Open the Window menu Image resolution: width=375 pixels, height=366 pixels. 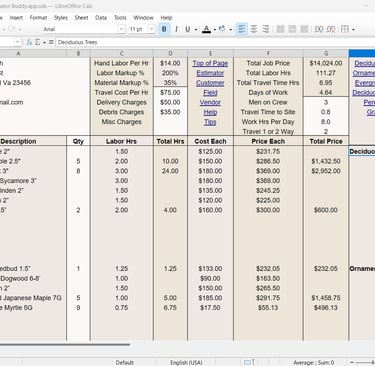tap(143, 18)
